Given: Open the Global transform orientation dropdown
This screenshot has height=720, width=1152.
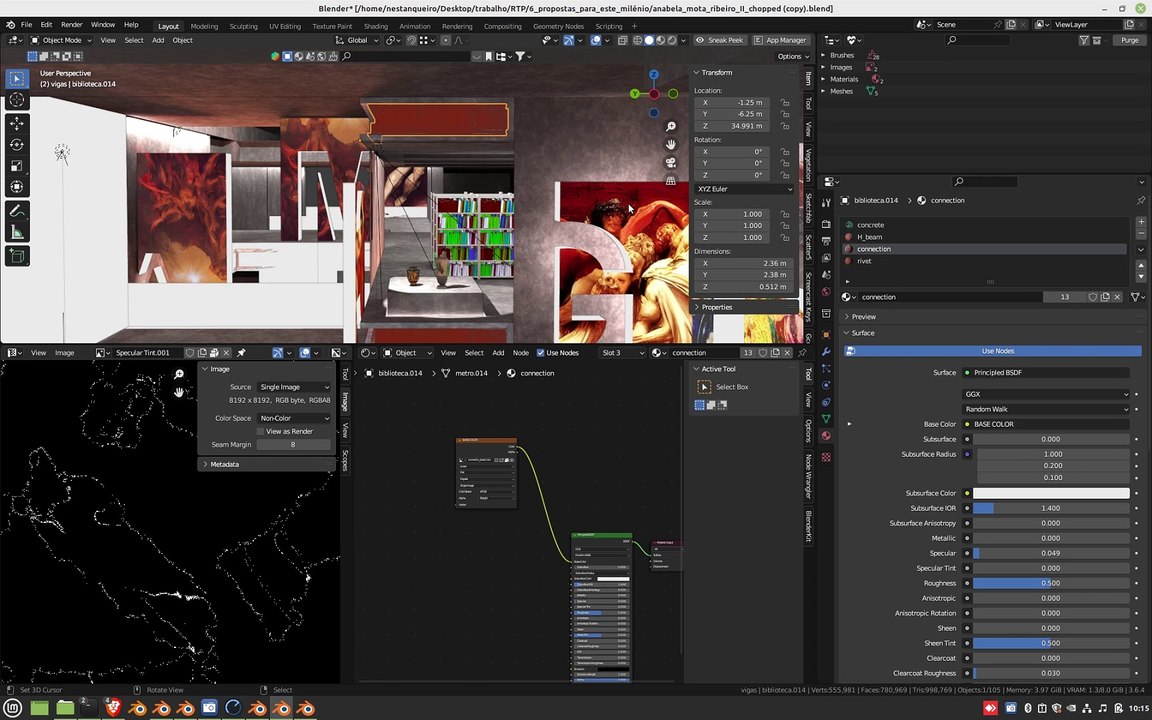Looking at the screenshot, I should pyautogui.click(x=356, y=40).
